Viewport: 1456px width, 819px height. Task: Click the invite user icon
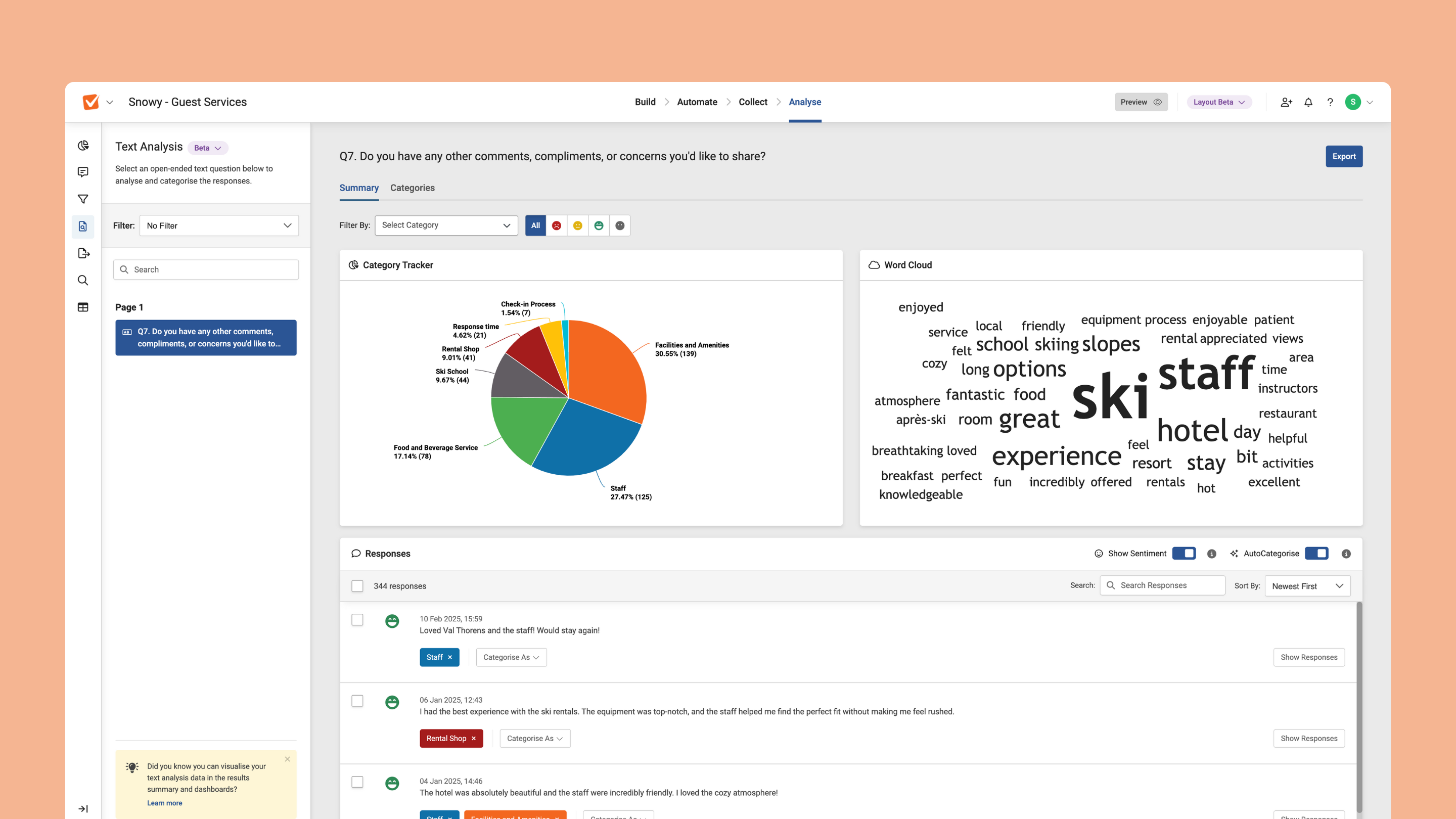click(1286, 102)
